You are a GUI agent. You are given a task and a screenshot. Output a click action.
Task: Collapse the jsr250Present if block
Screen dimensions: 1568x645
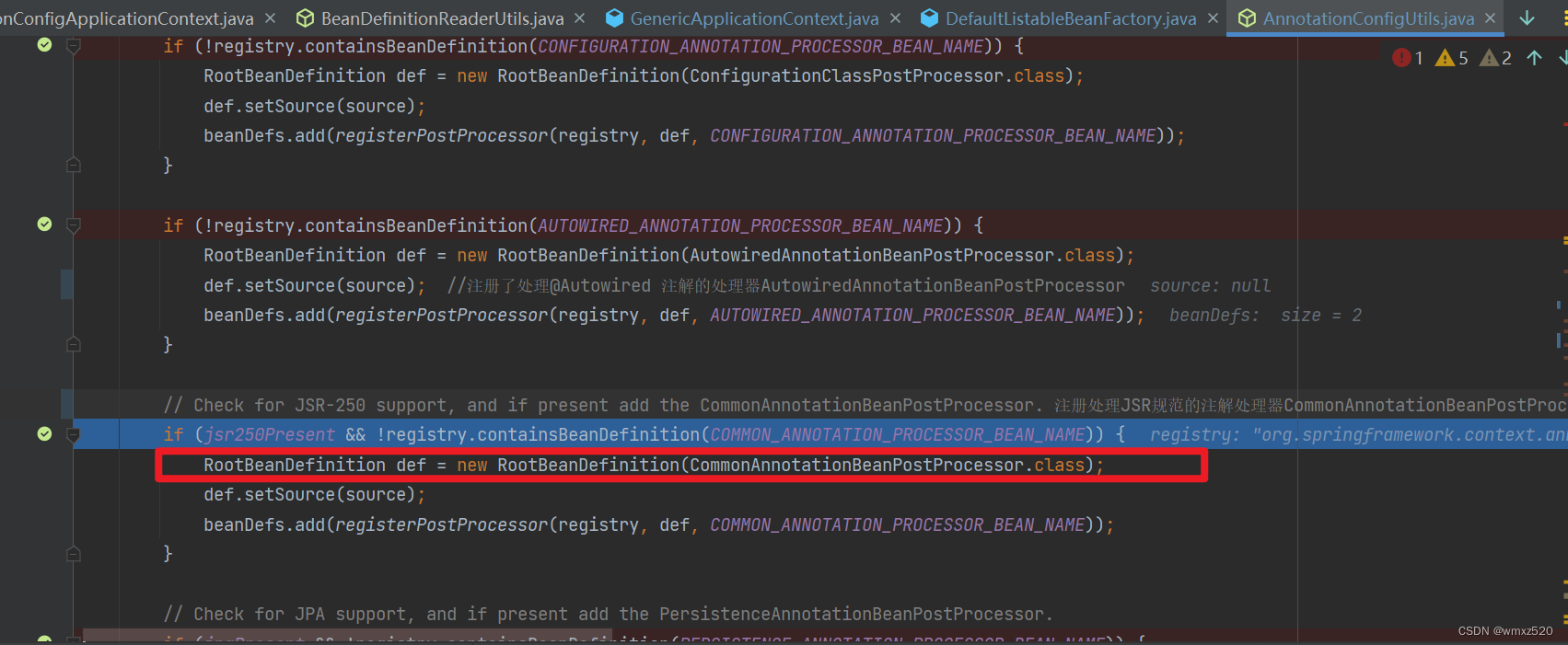click(74, 434)
